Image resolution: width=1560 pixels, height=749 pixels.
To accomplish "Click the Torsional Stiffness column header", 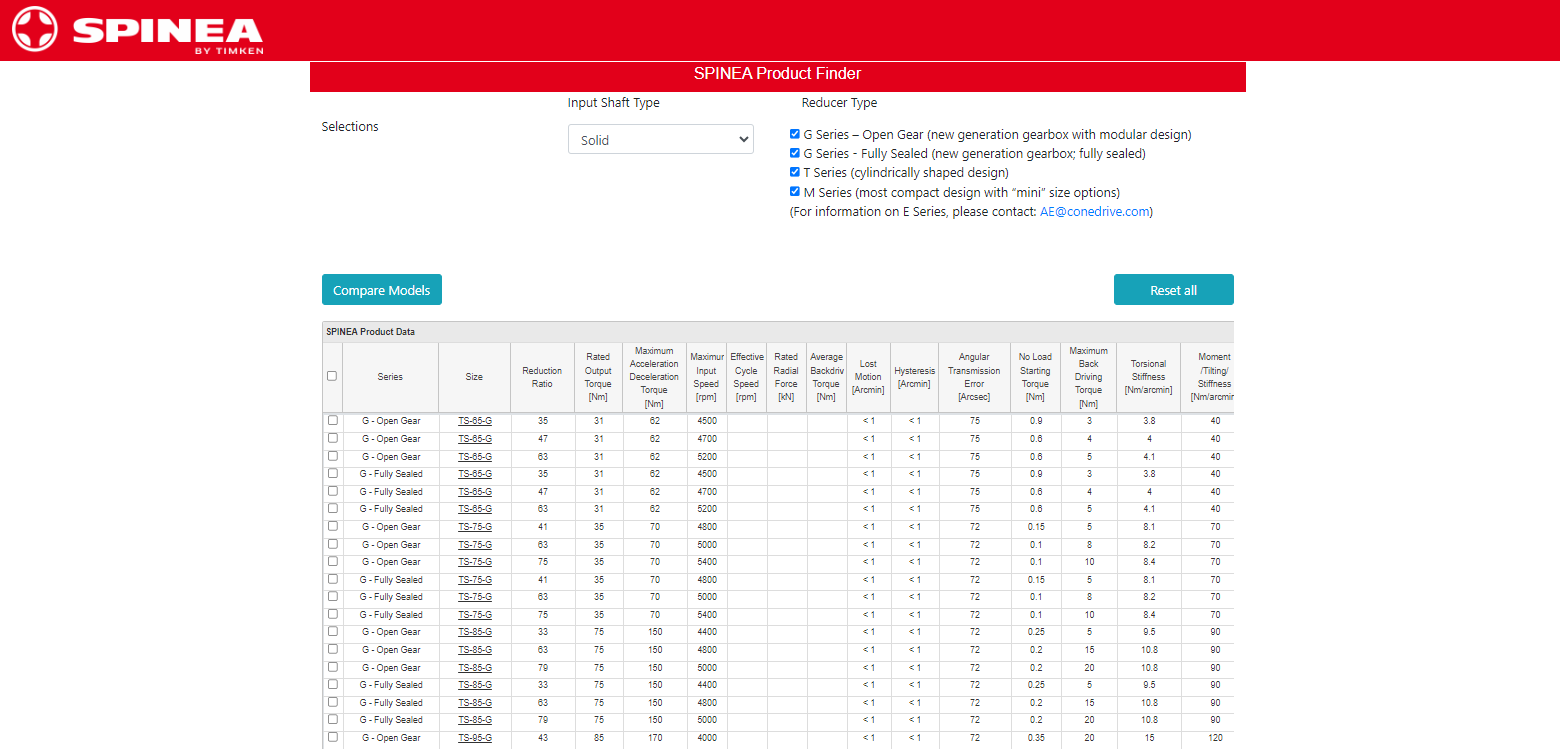I will [1148, 377].
